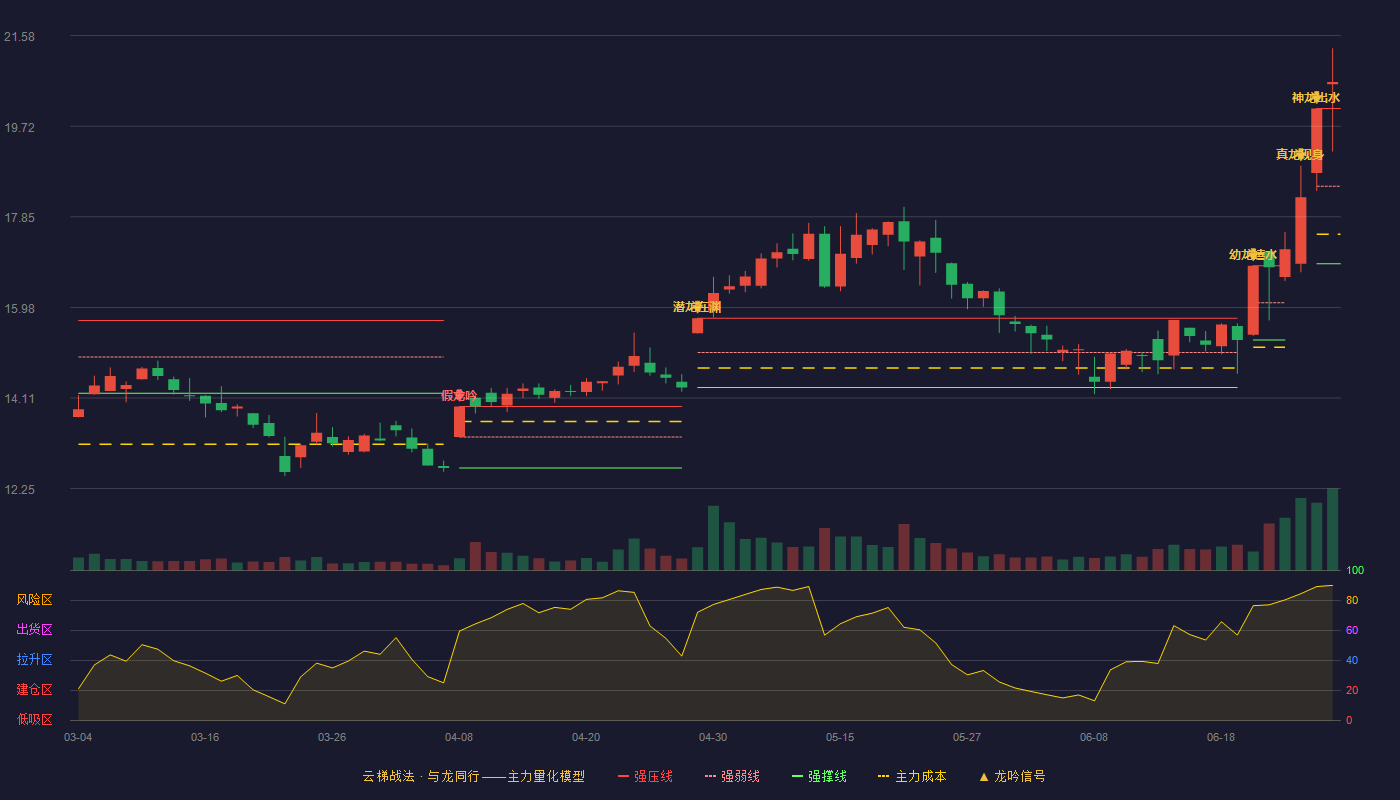Select the 出货区 zone label
1400x800 pixels.
(34, 630)
